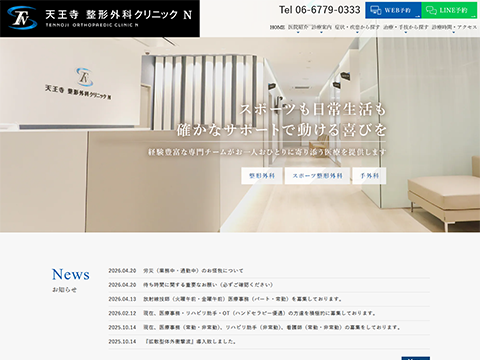Image resolution: width=480 pixels, height=360 pixels.
Task: Select the スポーツ整形外科 hero button
Action: (317, 176)
